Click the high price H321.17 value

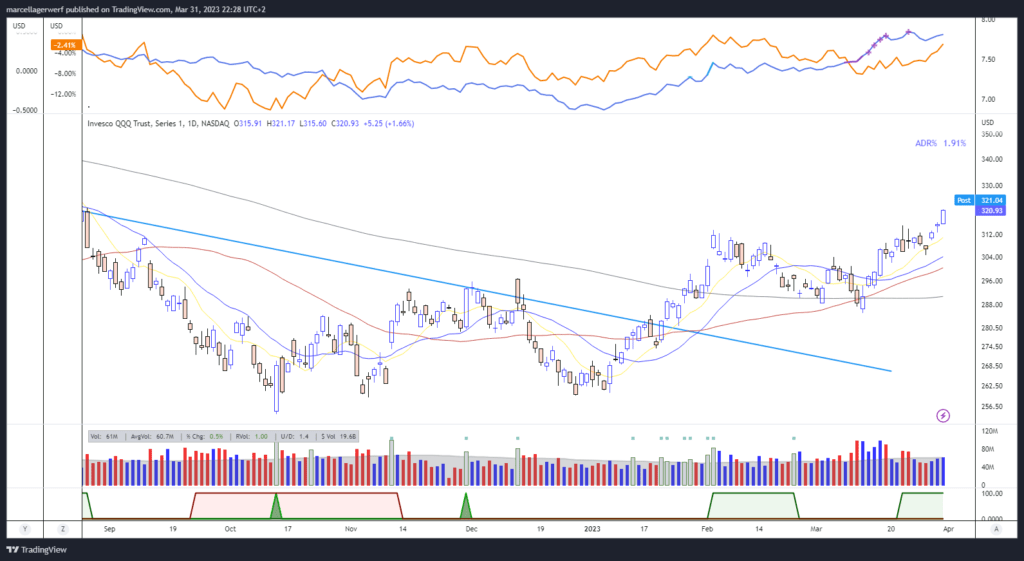tap(281, 123)
